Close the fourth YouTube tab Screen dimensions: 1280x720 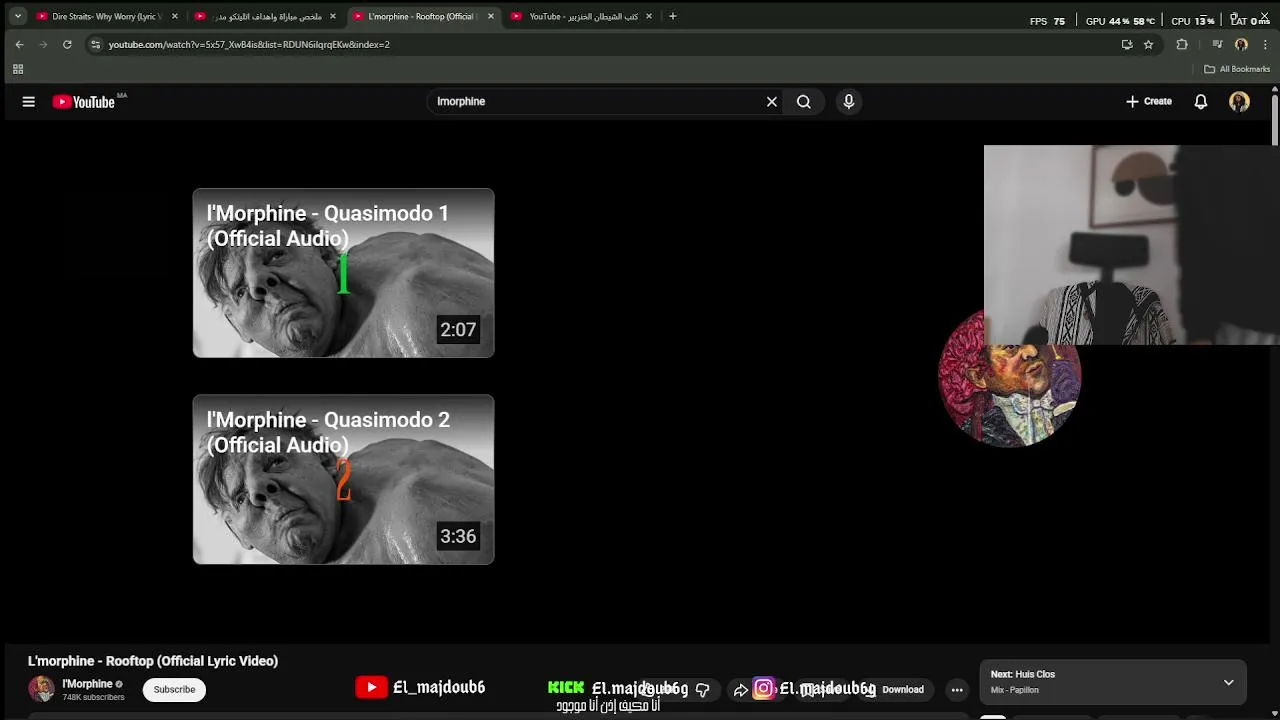click(x=649, y=16)
